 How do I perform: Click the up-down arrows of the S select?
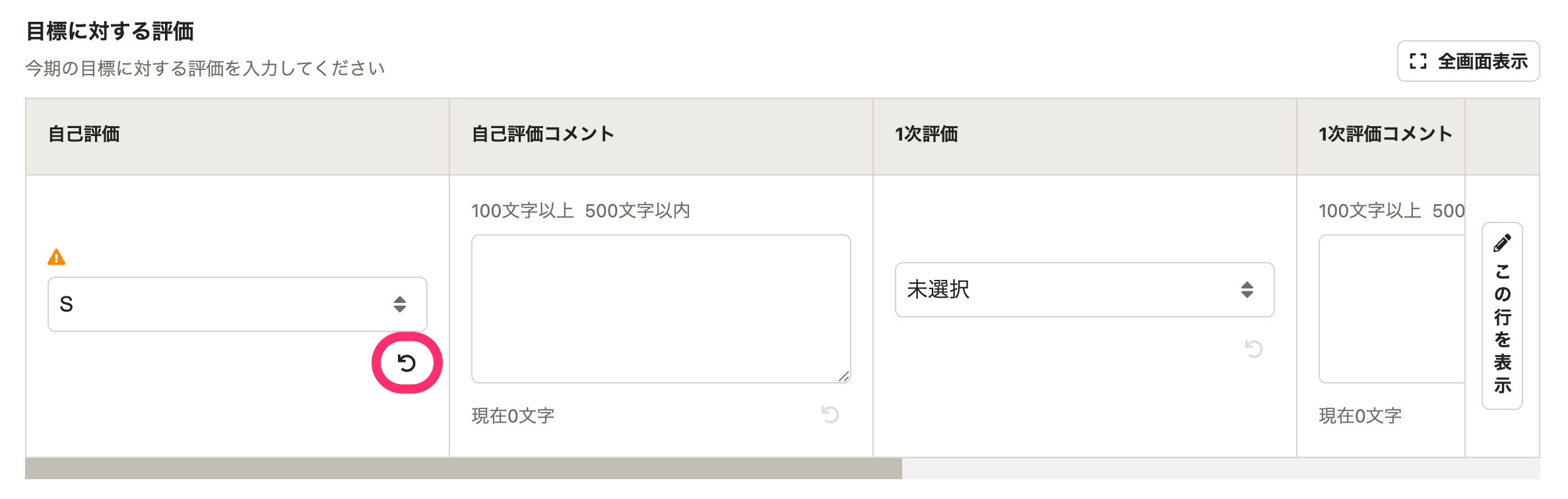pos(400,304)
